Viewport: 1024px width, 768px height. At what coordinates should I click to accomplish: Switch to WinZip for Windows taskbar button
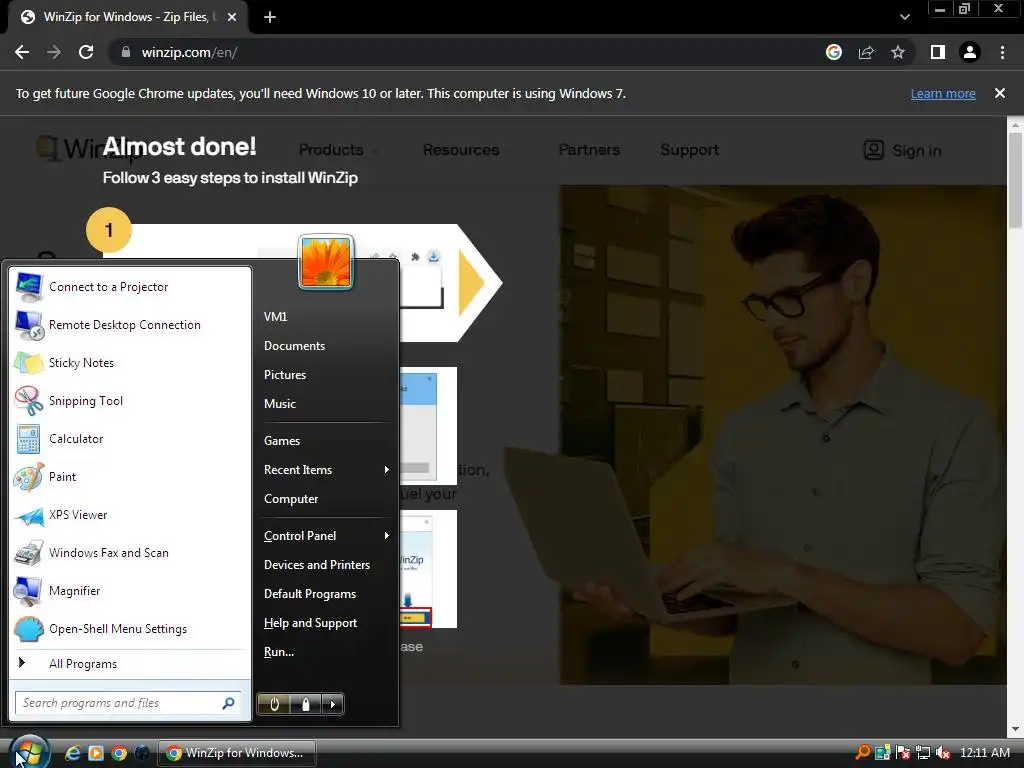(237, 753)
